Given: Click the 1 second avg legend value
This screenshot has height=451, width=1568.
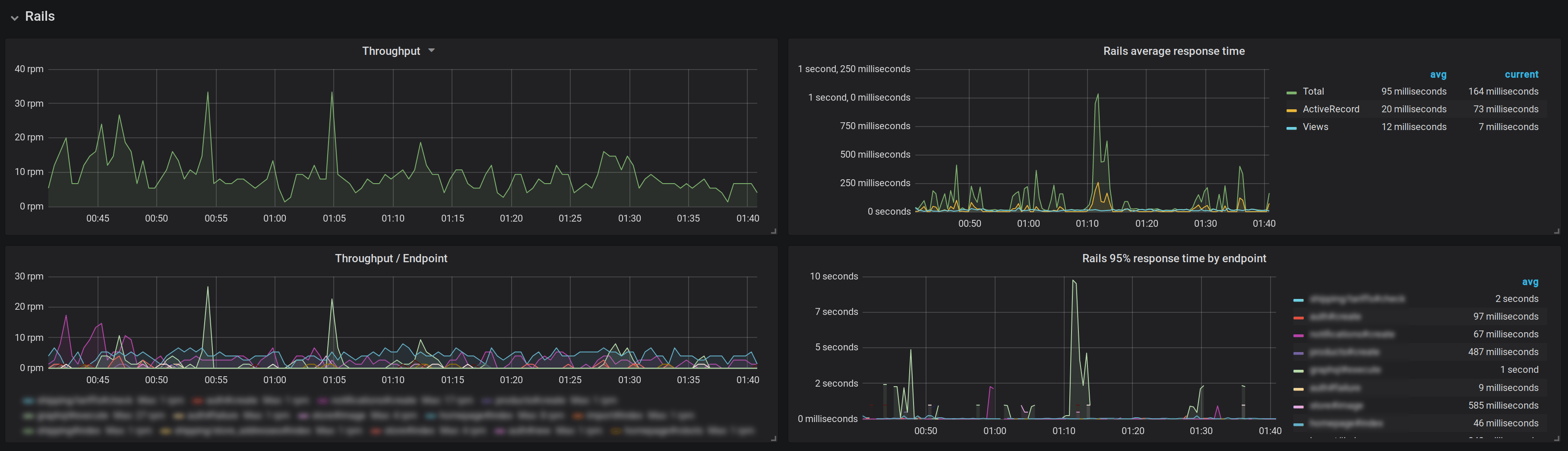Looking at the screenshot, I should pos(1519,369).
